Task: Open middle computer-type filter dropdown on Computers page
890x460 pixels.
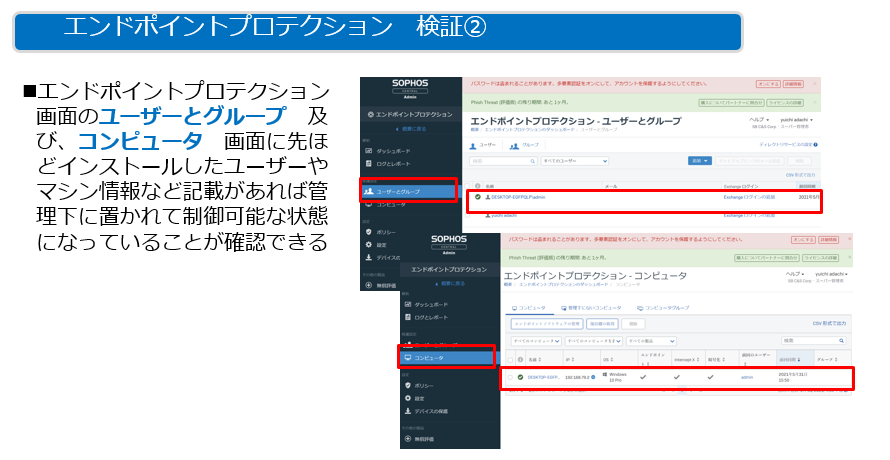Action: tap(594, 341)
